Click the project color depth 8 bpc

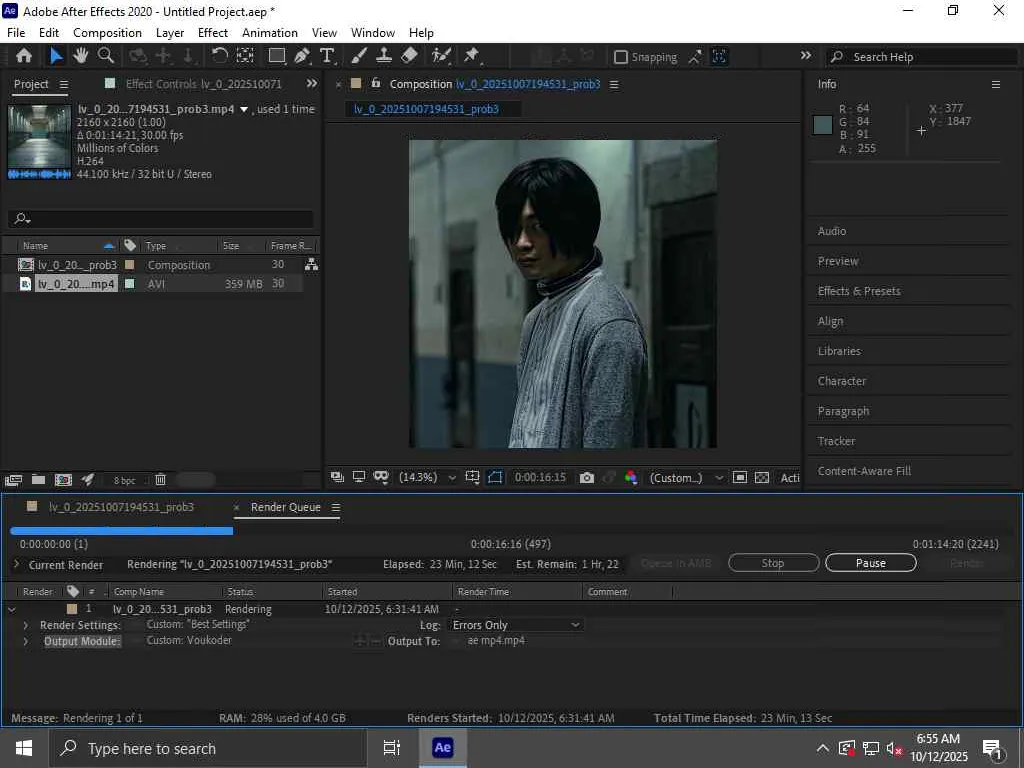(x=124, y=480)
